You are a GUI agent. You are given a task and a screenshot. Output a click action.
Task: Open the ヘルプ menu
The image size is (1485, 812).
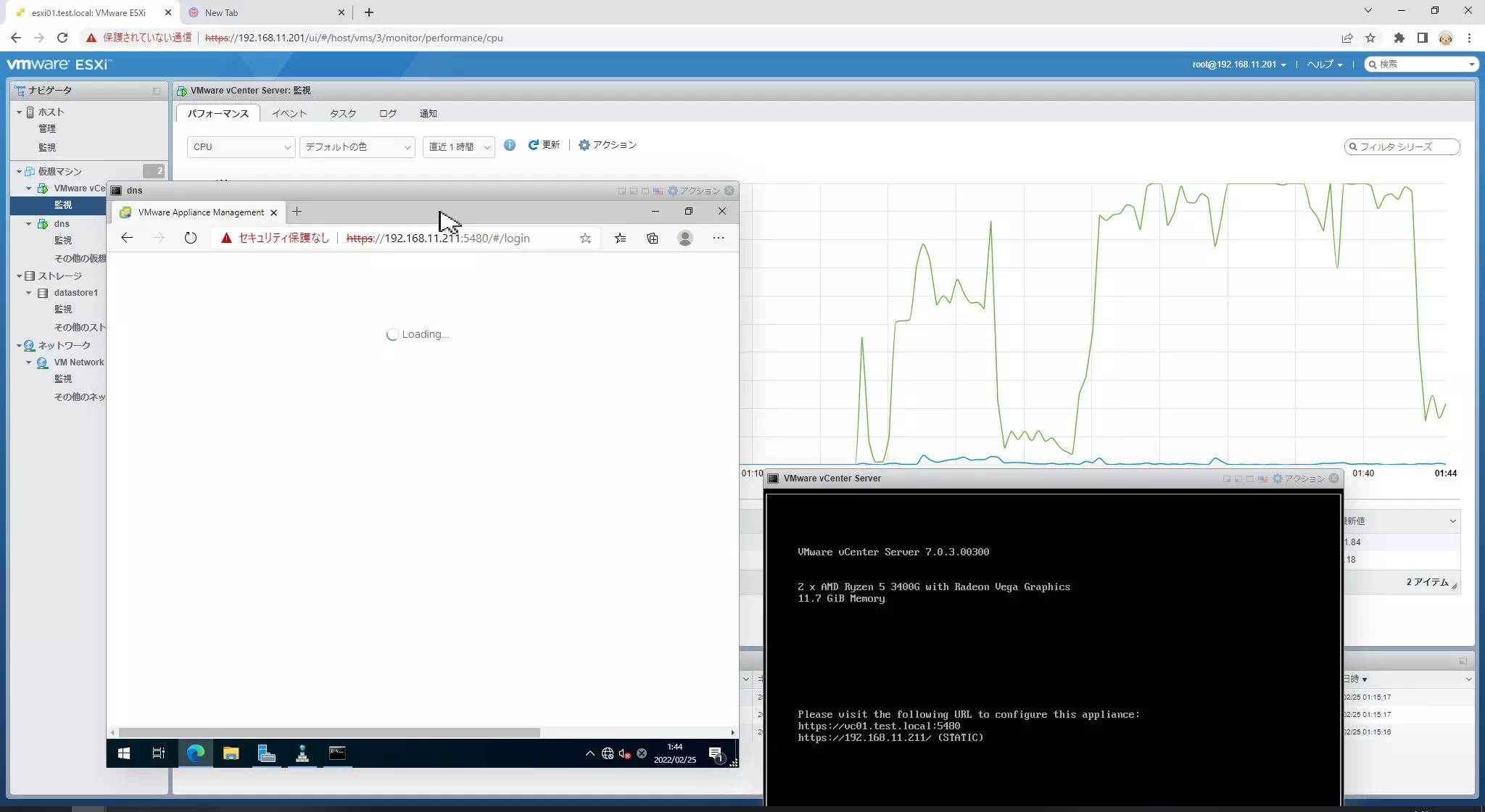coord(1324,65)
